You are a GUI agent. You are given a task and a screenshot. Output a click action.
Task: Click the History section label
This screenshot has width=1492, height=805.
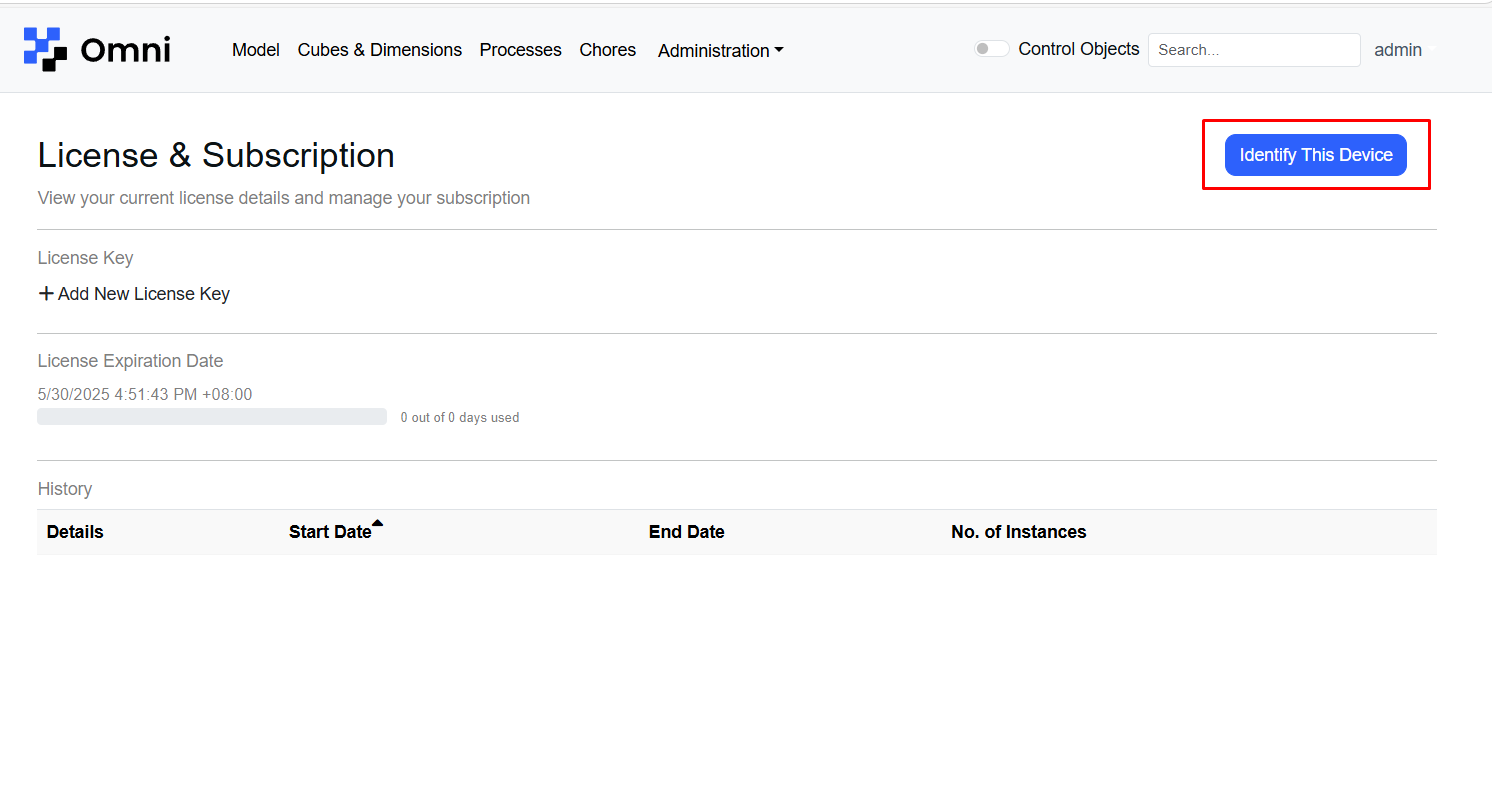[x=65, y=489]
